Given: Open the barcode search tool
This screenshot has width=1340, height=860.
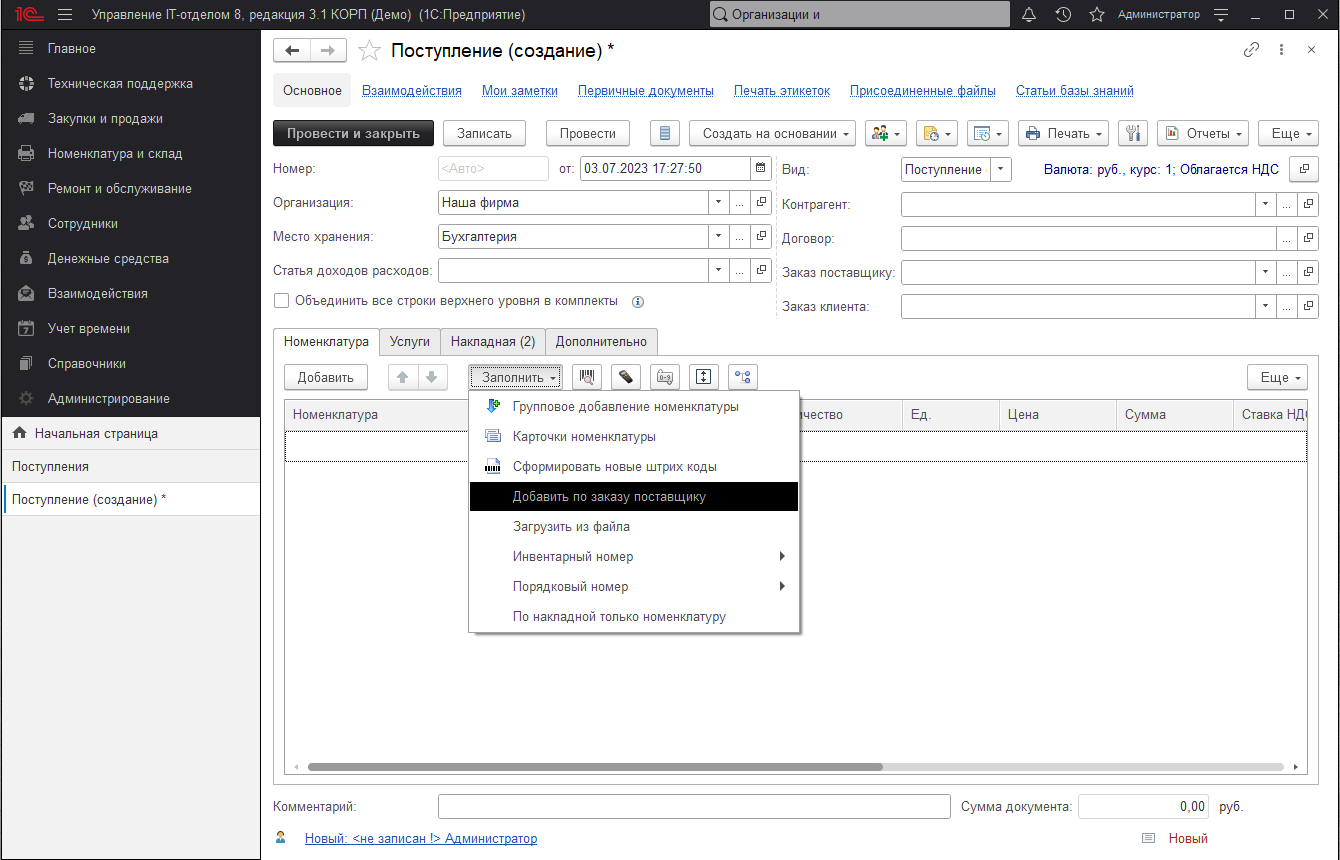Looking at the screenshot, I should tap(587, 377).
